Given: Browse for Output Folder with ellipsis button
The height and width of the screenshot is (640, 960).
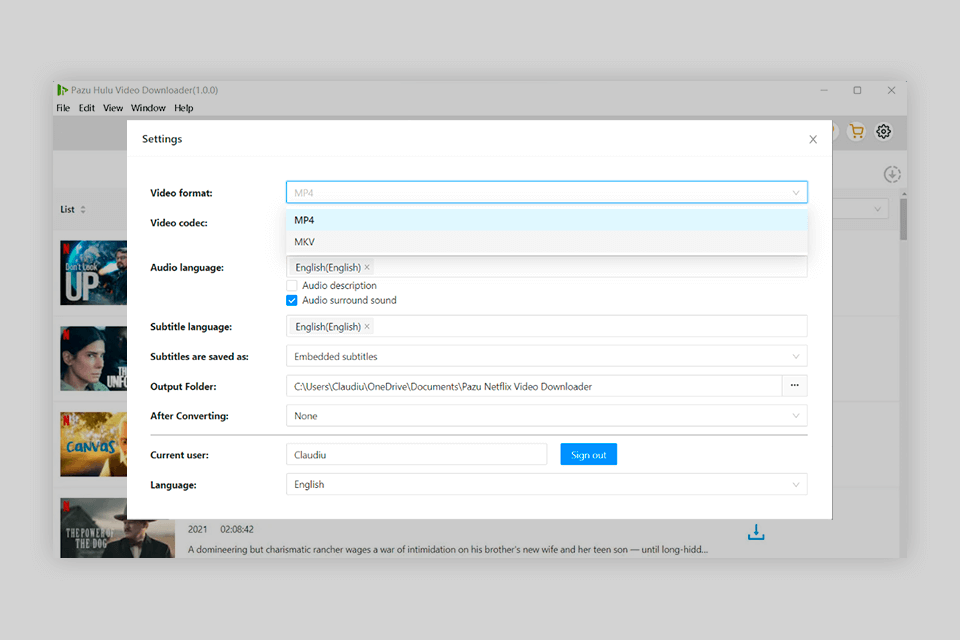Looking at the screenshot, I should 795,386.
